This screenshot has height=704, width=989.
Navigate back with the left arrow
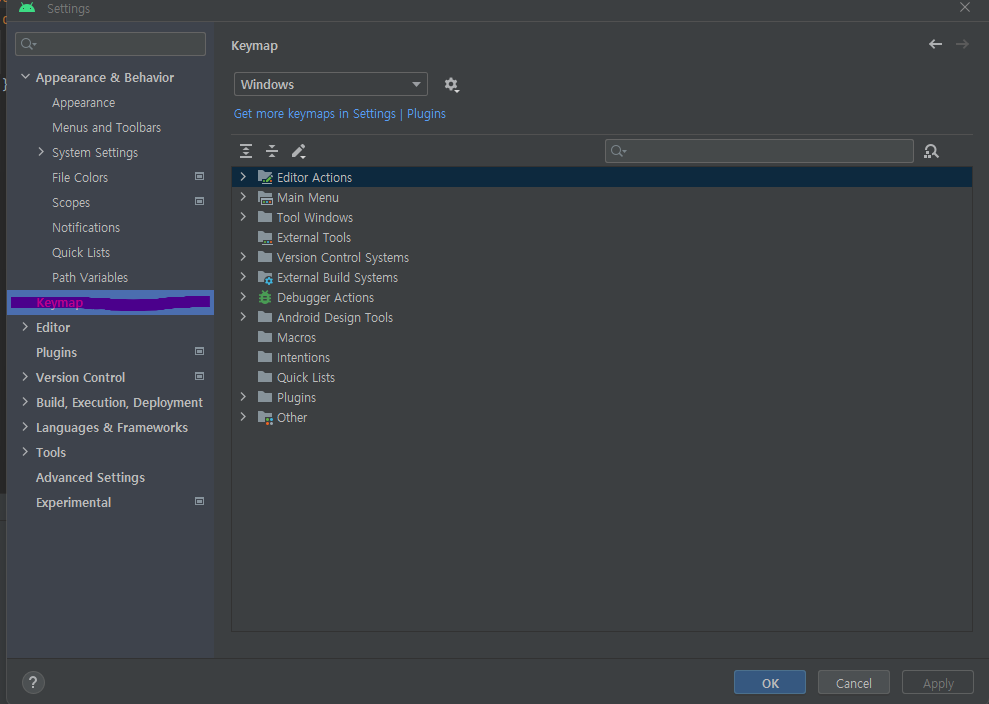[935, 44]
